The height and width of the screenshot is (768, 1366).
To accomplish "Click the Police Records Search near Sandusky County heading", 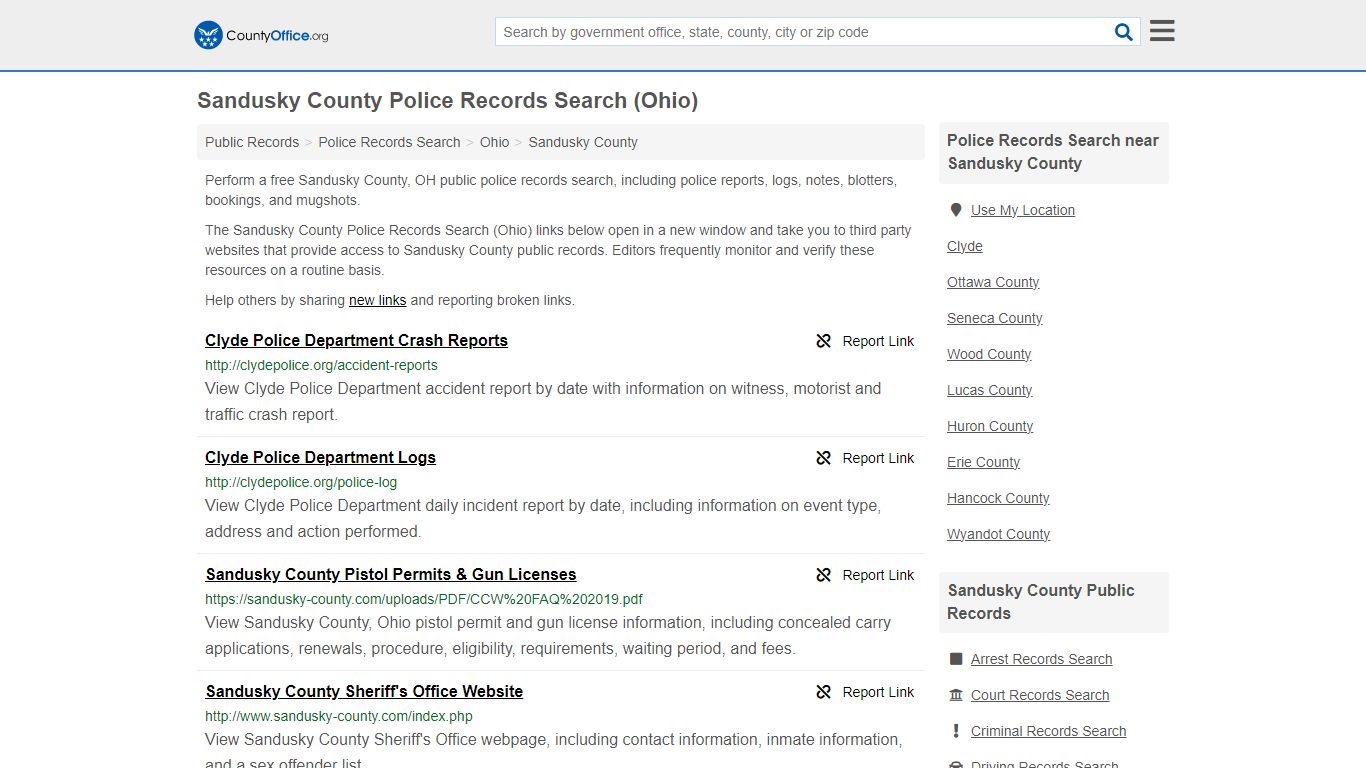I will click(1053, 152).
